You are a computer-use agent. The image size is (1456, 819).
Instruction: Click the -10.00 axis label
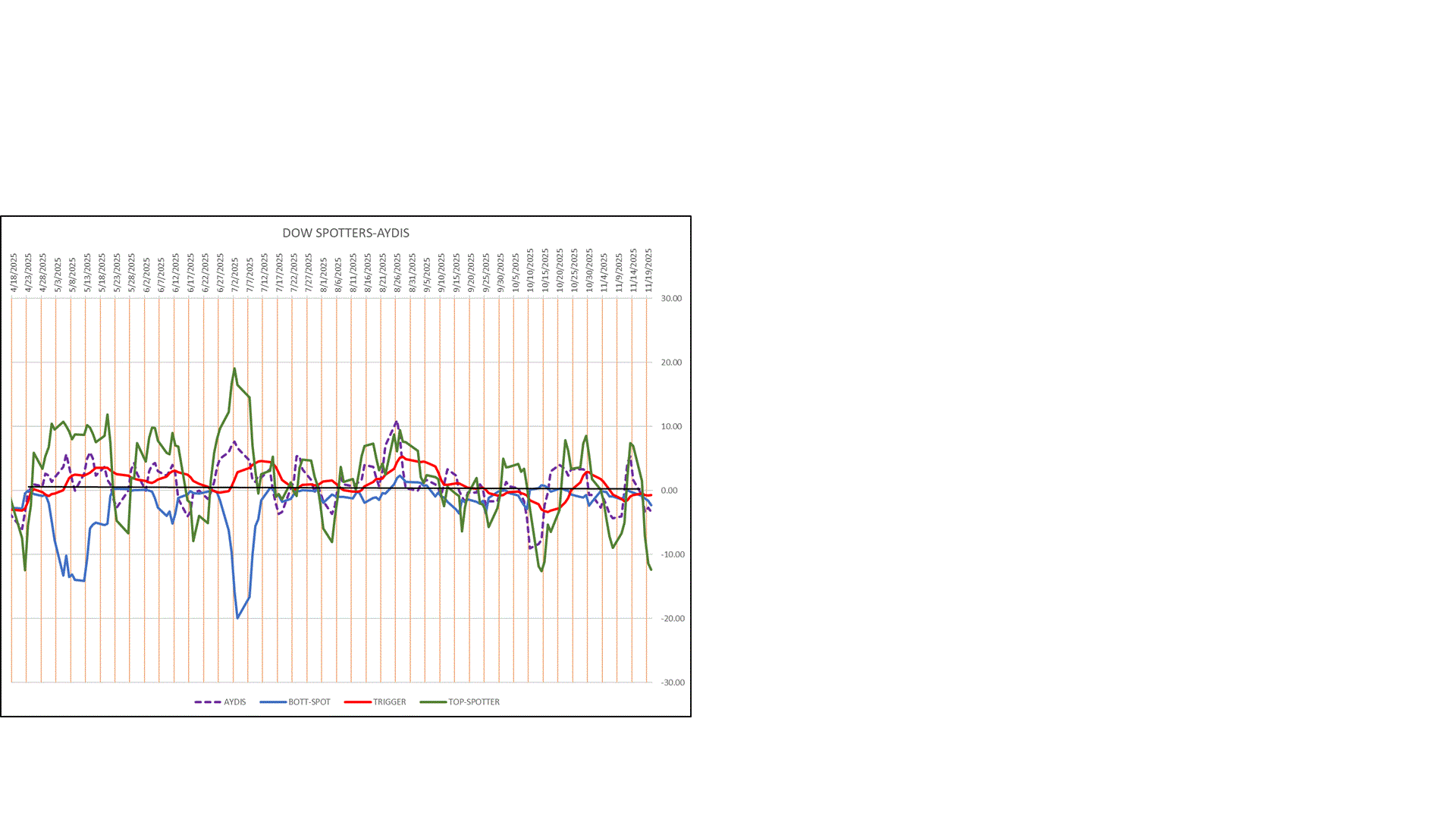pos(672,554)
